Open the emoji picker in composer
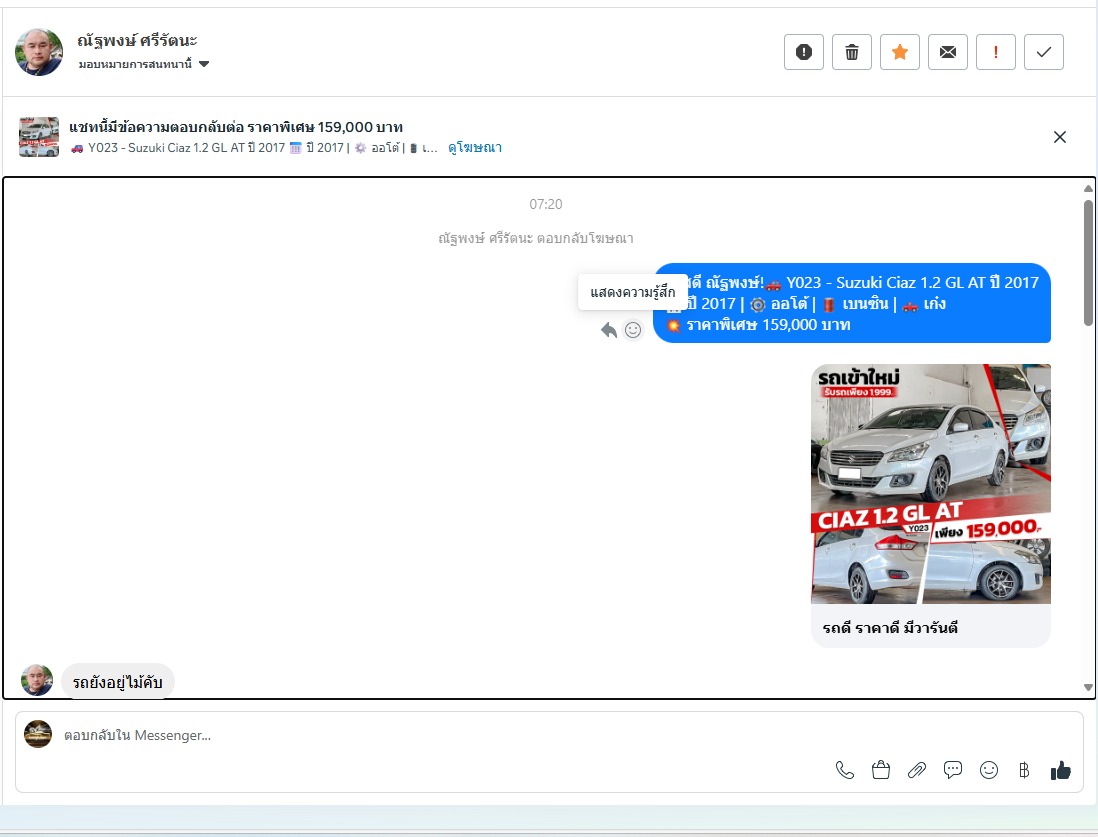The height and width of the screenshot is (837, 1098). (x=989, y=770)
